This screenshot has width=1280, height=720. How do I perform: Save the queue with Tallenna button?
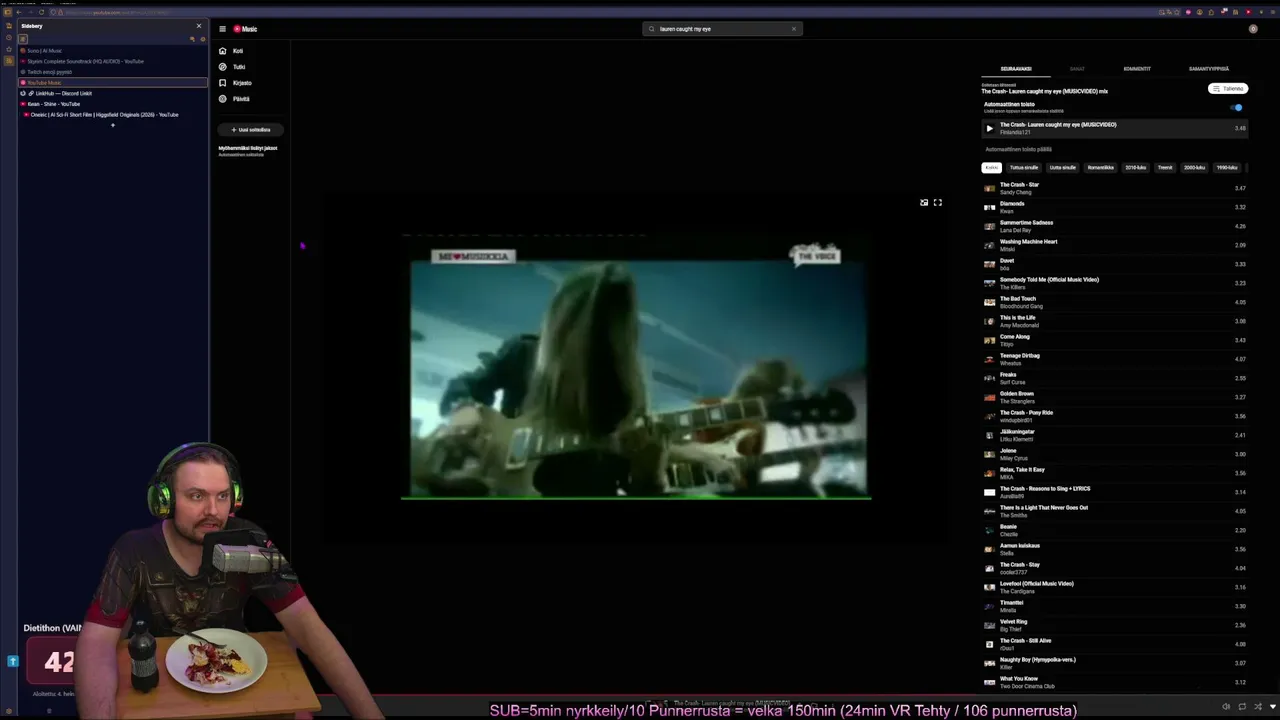1228,89
